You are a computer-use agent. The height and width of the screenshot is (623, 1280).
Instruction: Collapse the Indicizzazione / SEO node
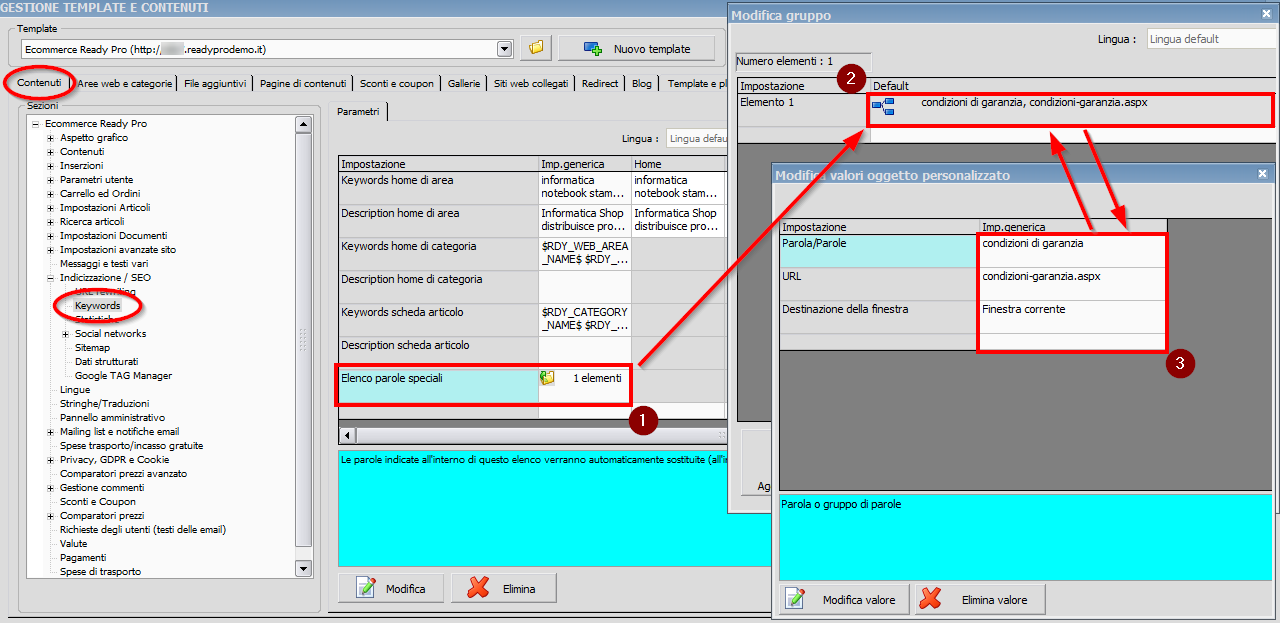(51, 278)
